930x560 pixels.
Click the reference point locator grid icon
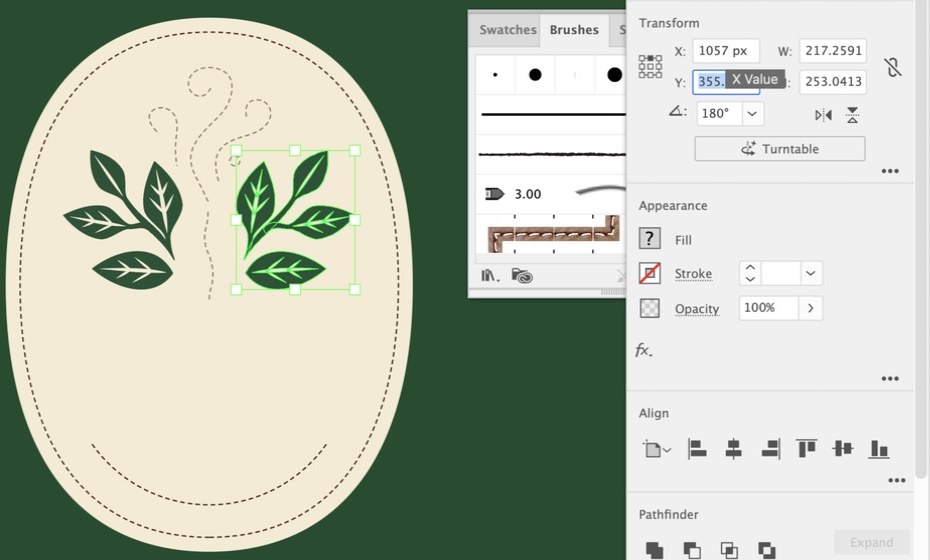coord(650,66)
